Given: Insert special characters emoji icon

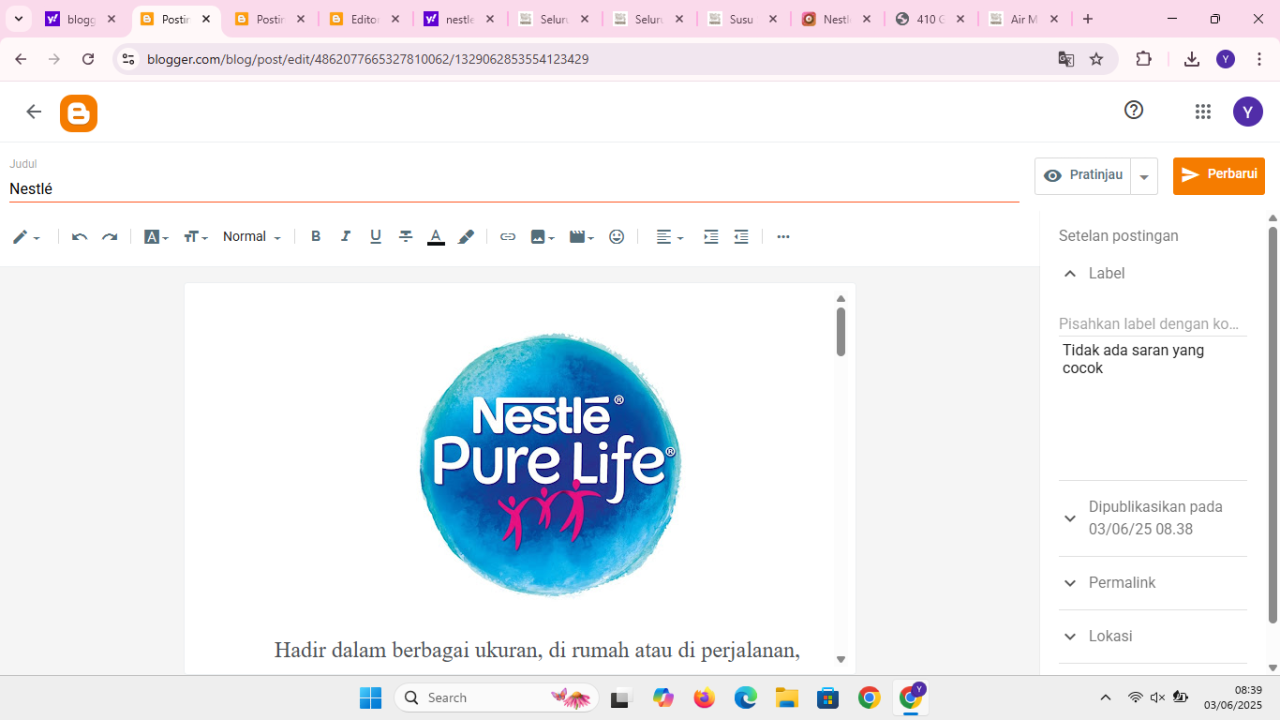Looking at the screenshot, I should click(x=617, y=237).
